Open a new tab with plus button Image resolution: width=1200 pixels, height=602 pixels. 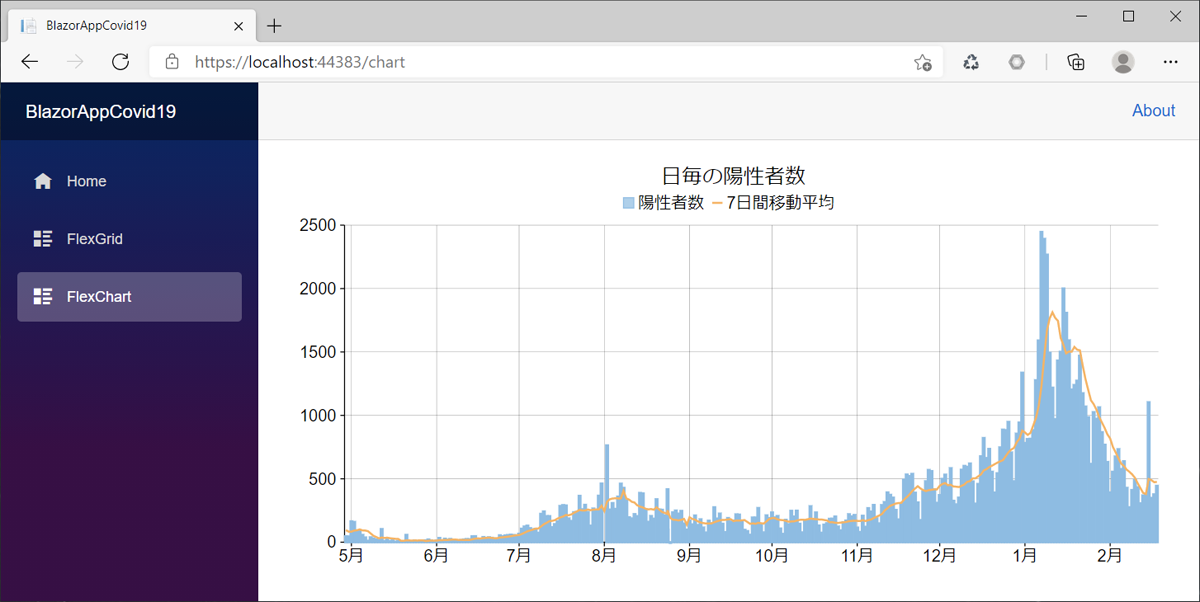(x=274, y=25)
